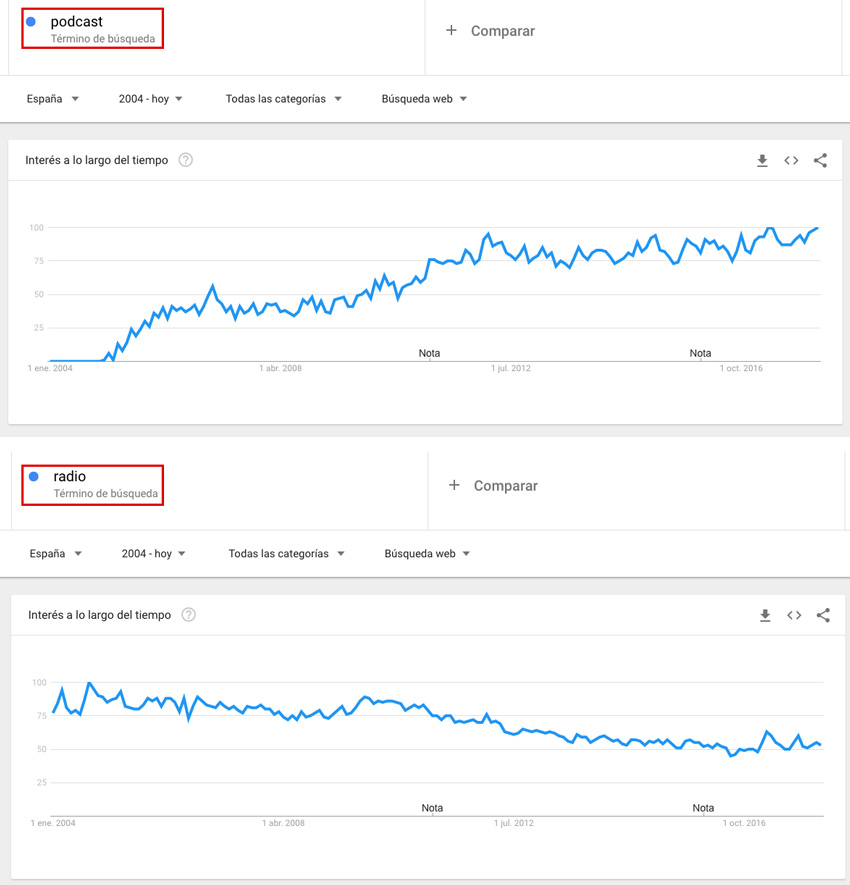Screen dimensions: 850x885
Task: Open help tooltip on the radio chart title
Action: (188, 614)
